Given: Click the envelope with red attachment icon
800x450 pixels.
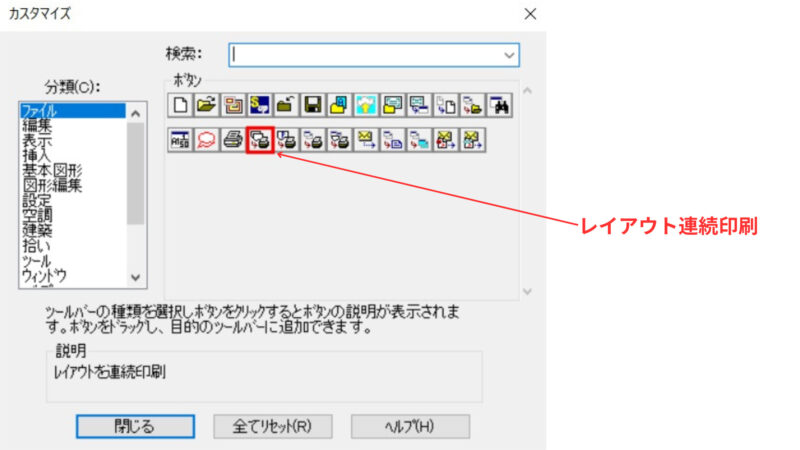Looking at the screenshot, I should tap(445, 140).
